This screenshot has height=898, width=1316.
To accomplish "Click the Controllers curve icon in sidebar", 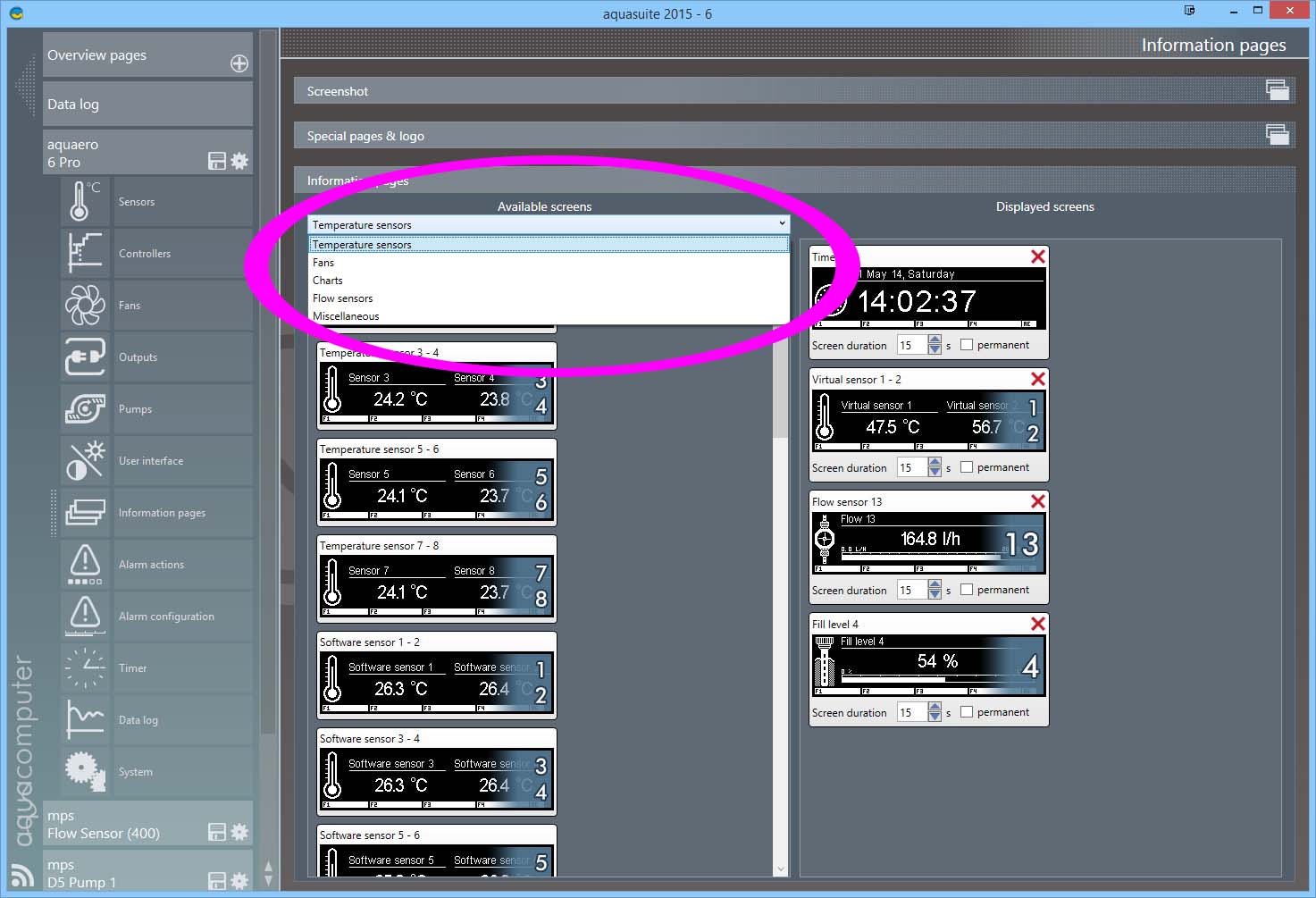I will tap(85, 254).
